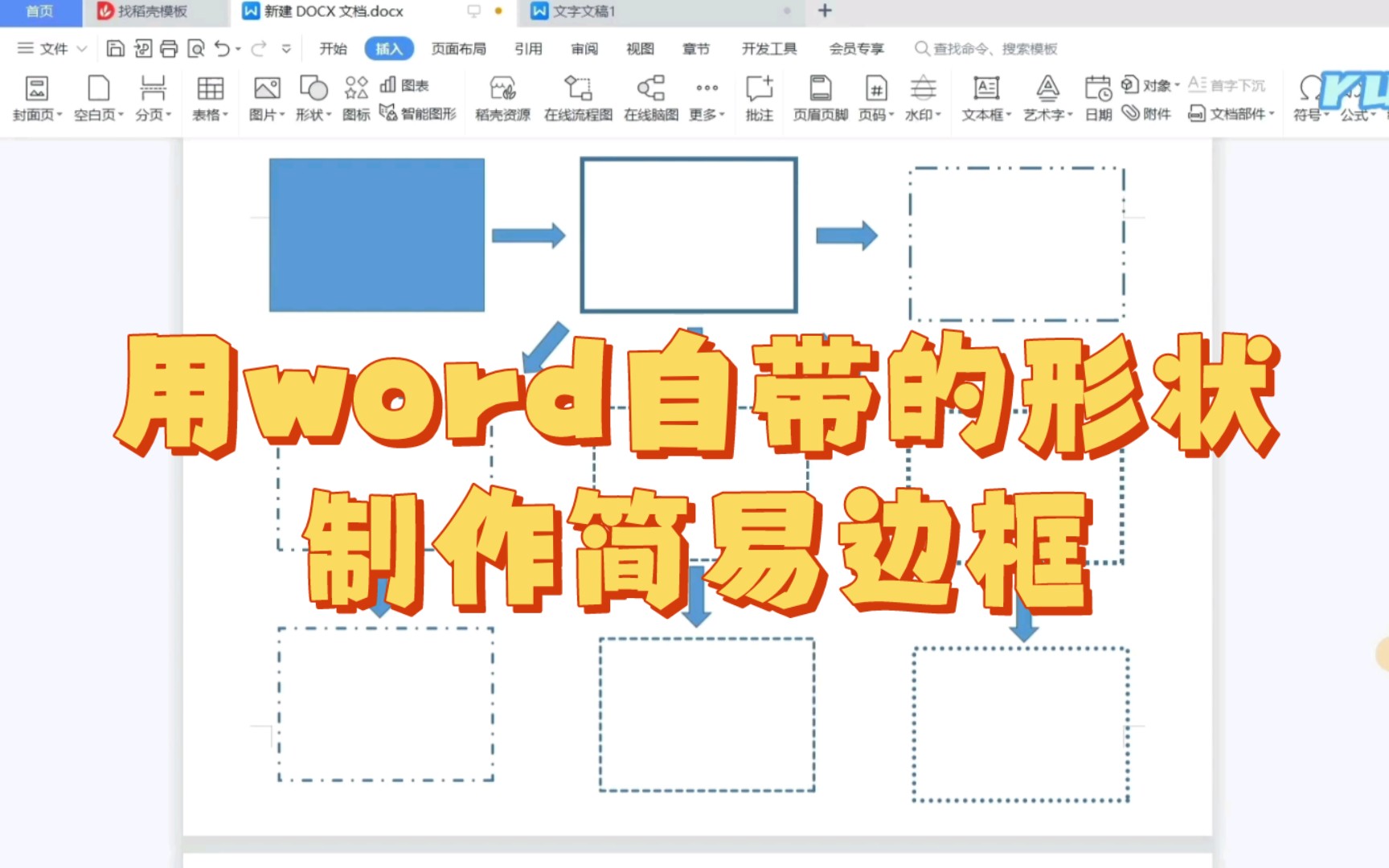Open the Page Layout (页面布局) tab
Viewport: 1389px width, 868px height.
(458, 49)
